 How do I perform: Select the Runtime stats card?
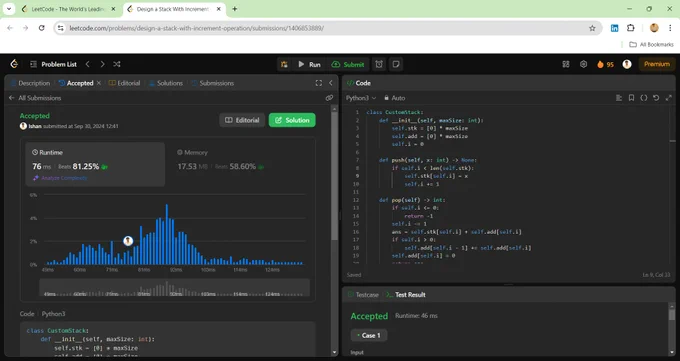tap(95, 164)
